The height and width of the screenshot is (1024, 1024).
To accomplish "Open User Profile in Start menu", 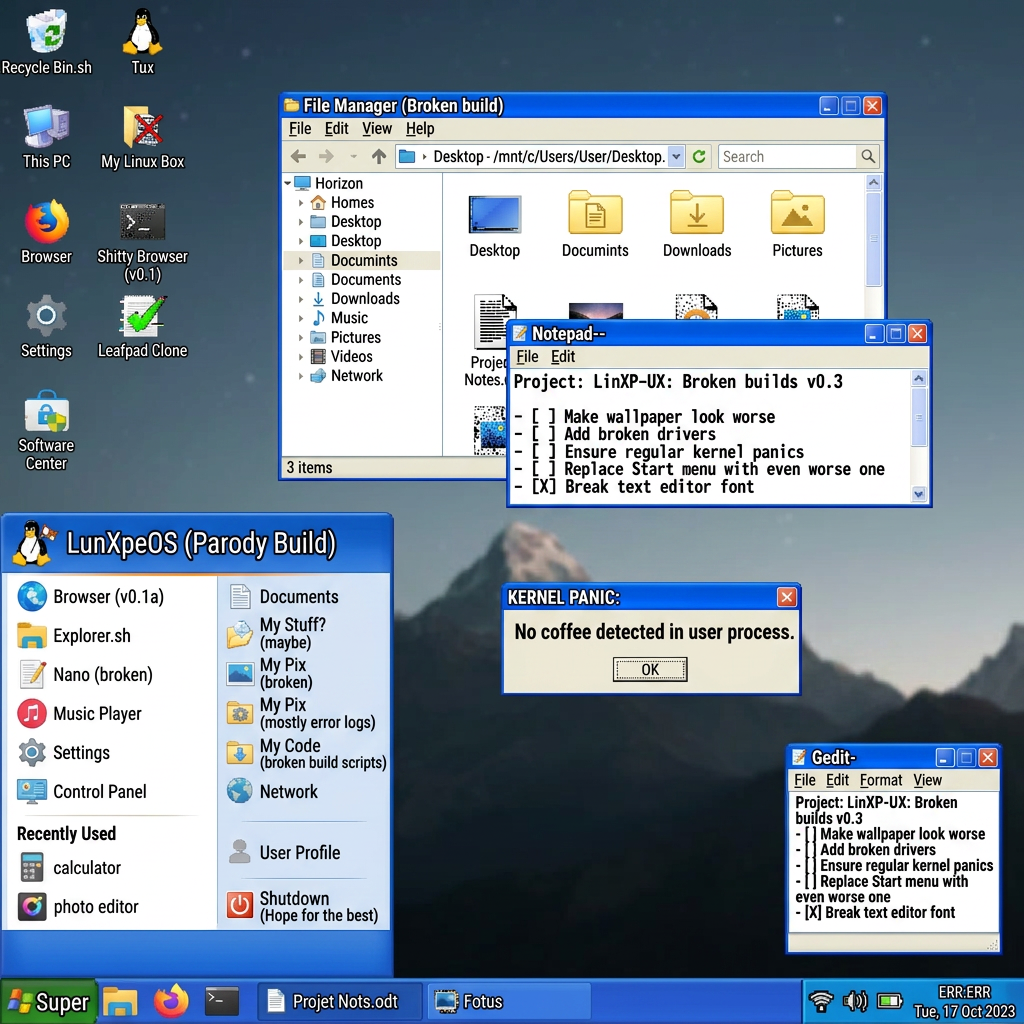I will (285, 852).
